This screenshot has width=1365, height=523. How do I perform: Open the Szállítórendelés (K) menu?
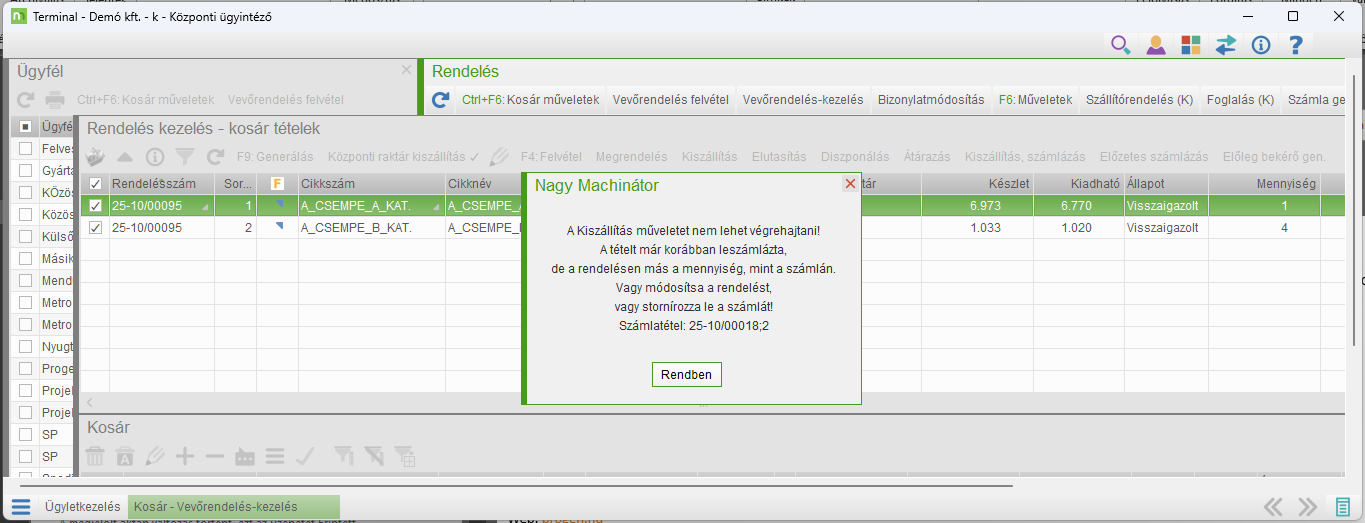[1140, 100]
